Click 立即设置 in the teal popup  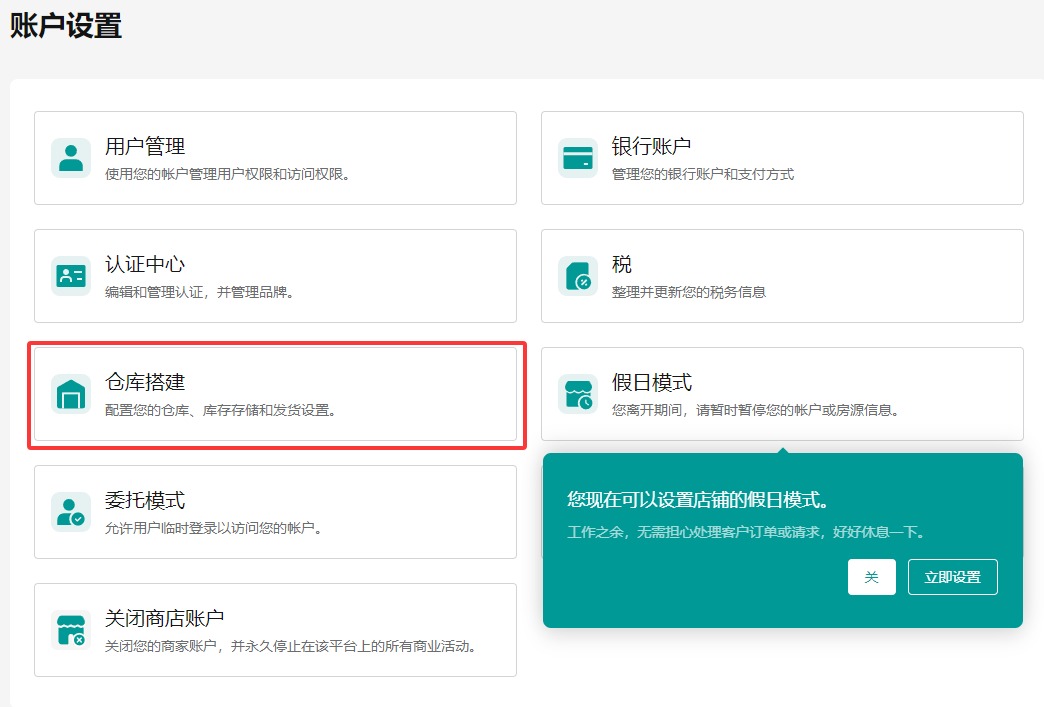[x=952, y=577]
